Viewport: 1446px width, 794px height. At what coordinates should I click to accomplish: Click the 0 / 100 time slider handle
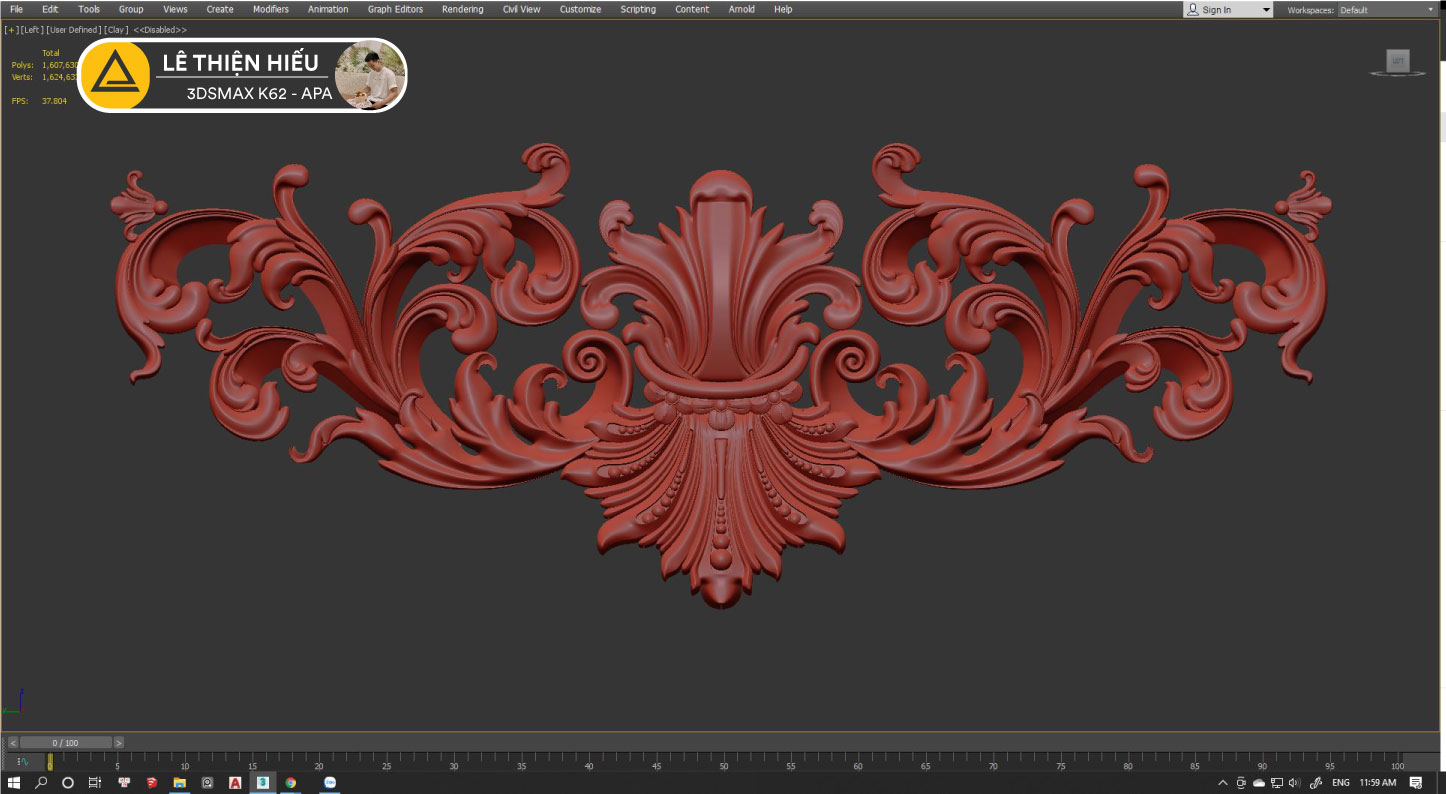point(65,743)
